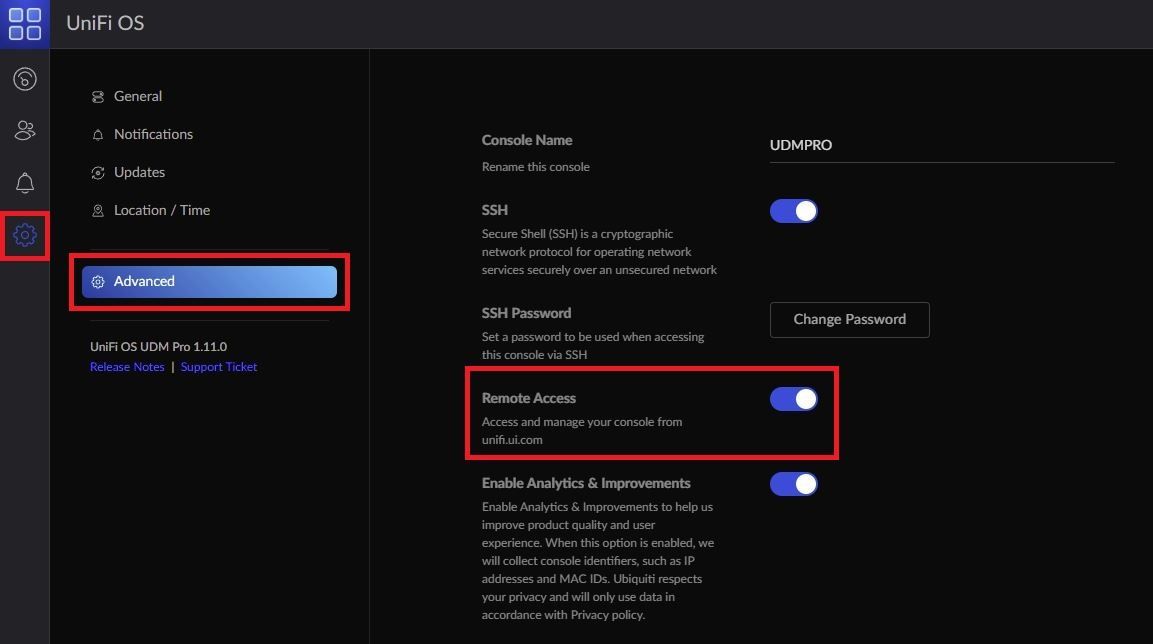The height and width of the screenshot is (644, 1153).
Task: Open the UniFi applications grid icon
Action: click(24, 24)
